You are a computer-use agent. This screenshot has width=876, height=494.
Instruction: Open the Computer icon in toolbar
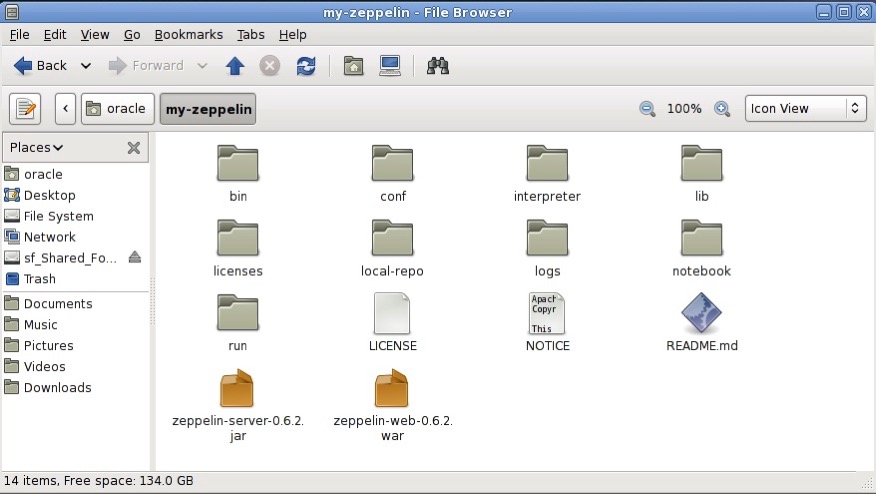click(390, 66)
